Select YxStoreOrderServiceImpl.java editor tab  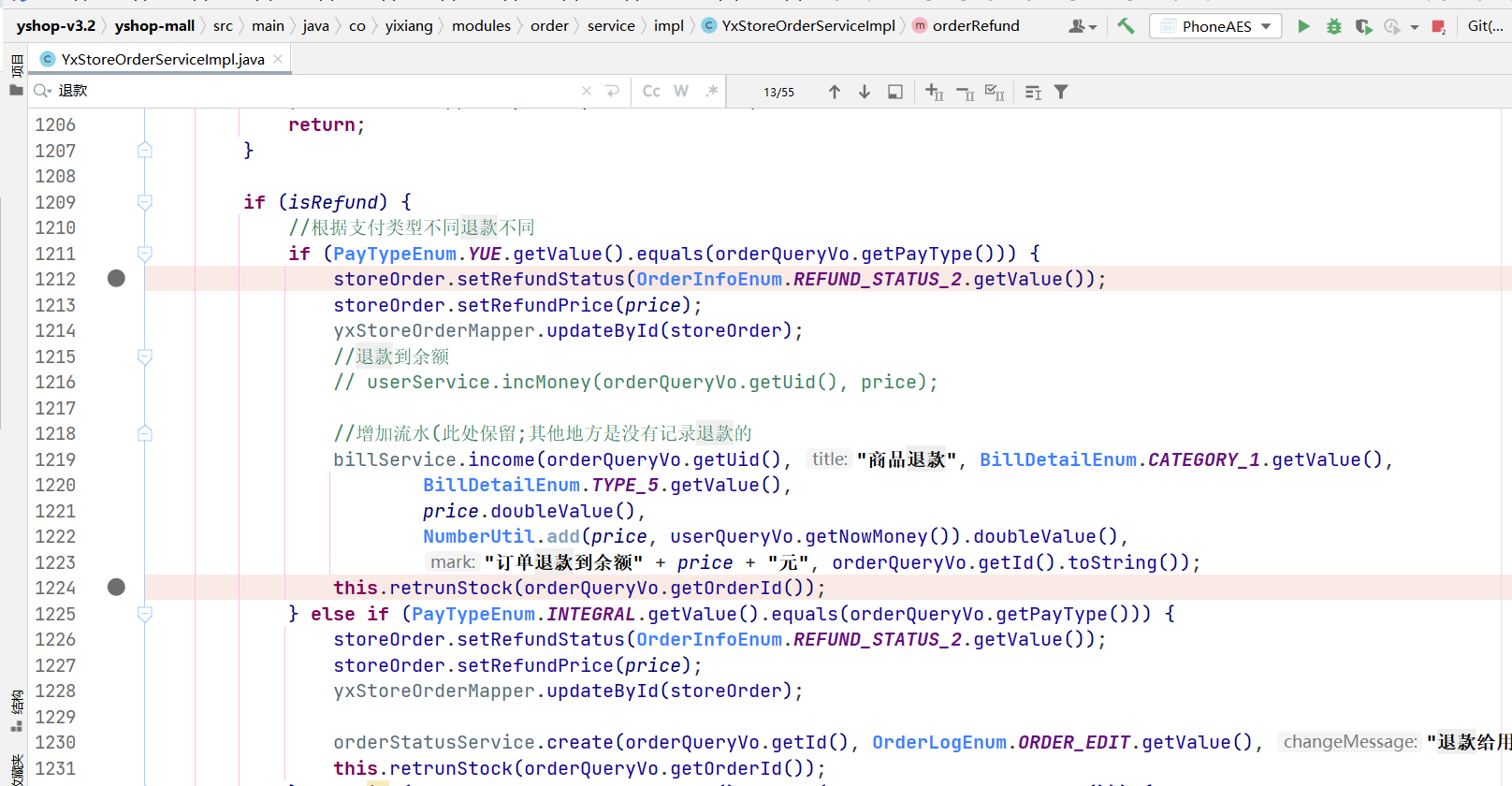pos(162,59)
